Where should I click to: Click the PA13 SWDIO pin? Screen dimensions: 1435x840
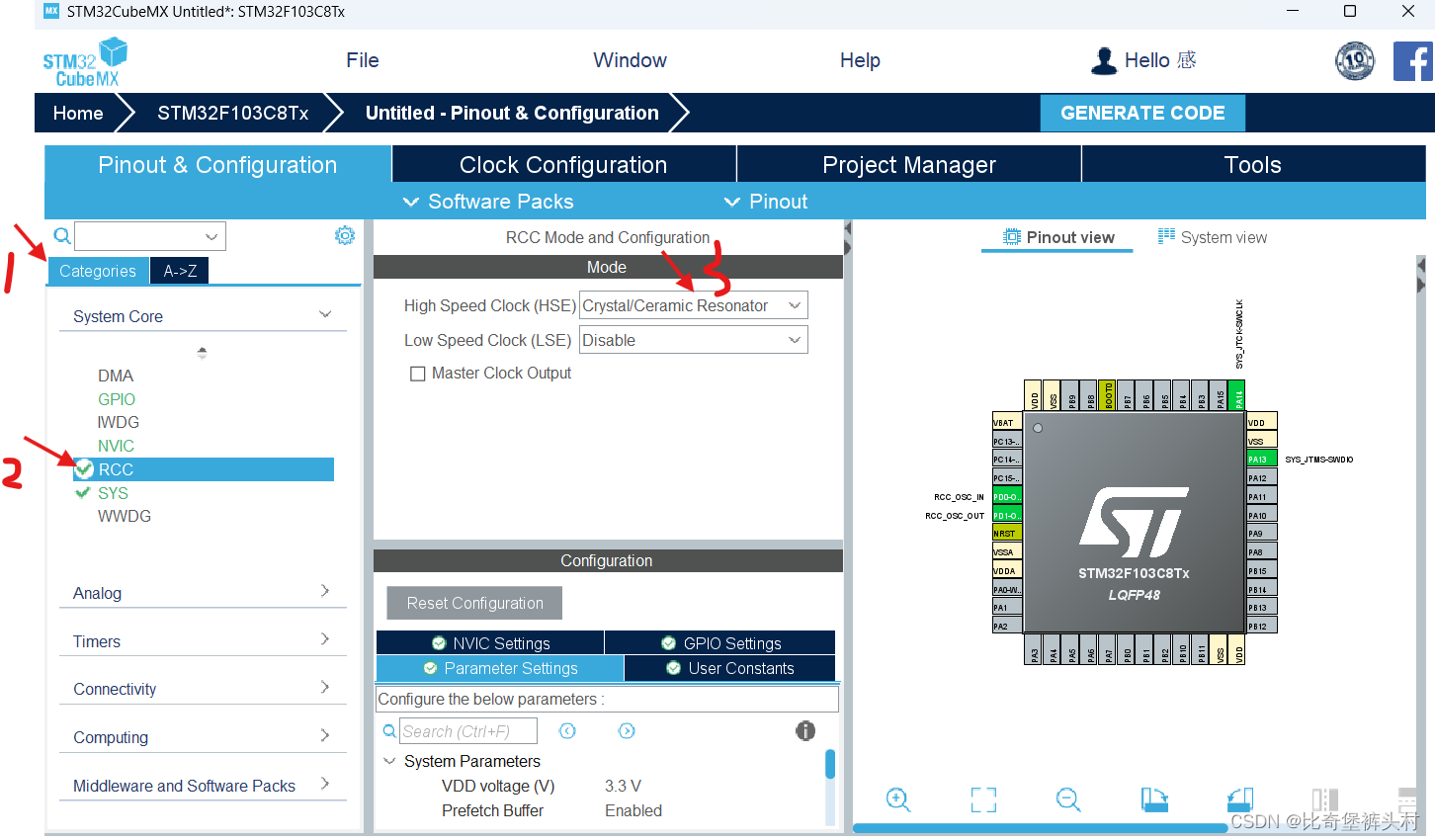(1261, 460)
